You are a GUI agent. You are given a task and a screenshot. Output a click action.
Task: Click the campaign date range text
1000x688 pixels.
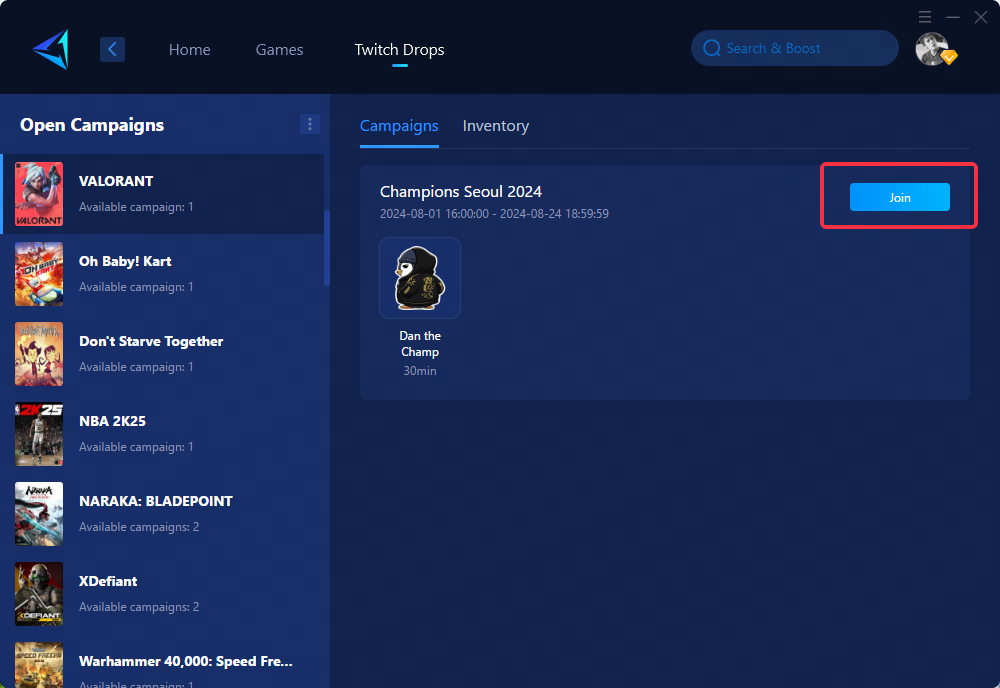494,214
